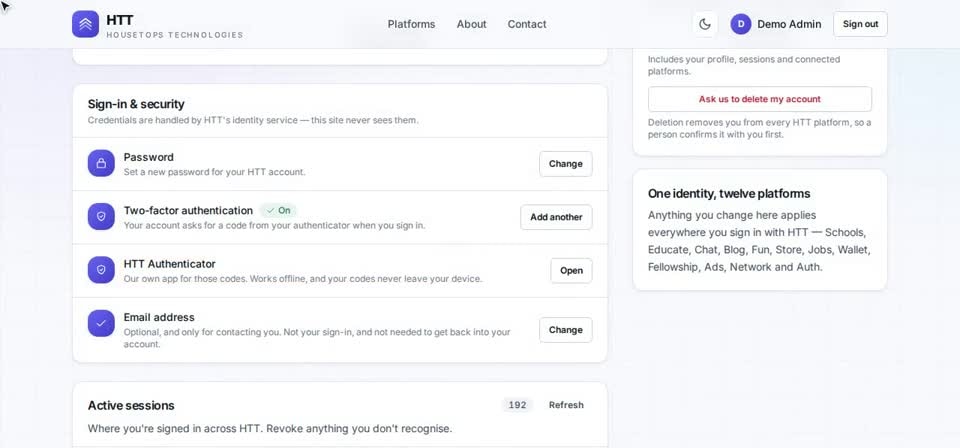Click the HOUSETOPS TECHNOLOGIES brand text

click(174, 35)
